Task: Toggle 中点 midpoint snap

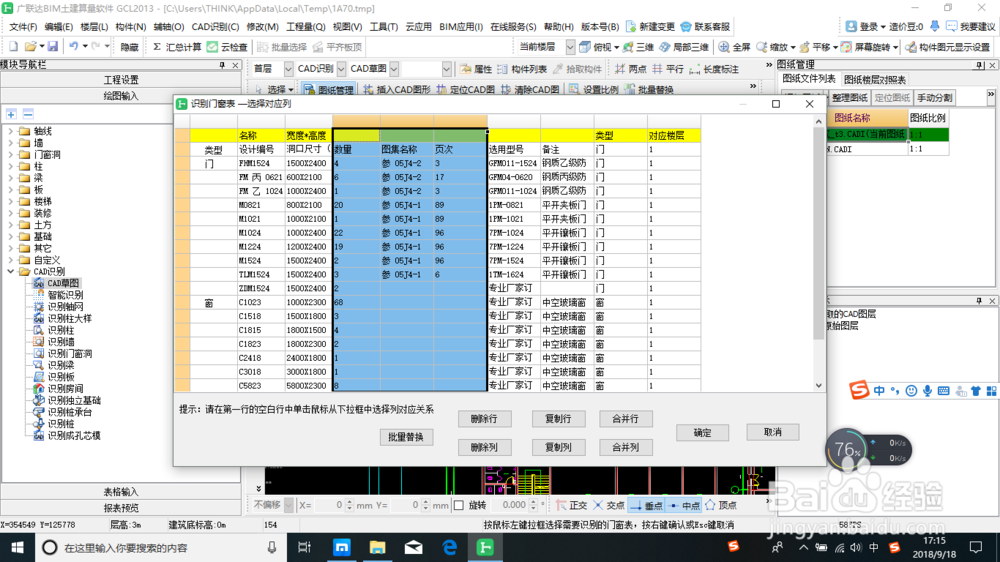Action: pos(684,505)
